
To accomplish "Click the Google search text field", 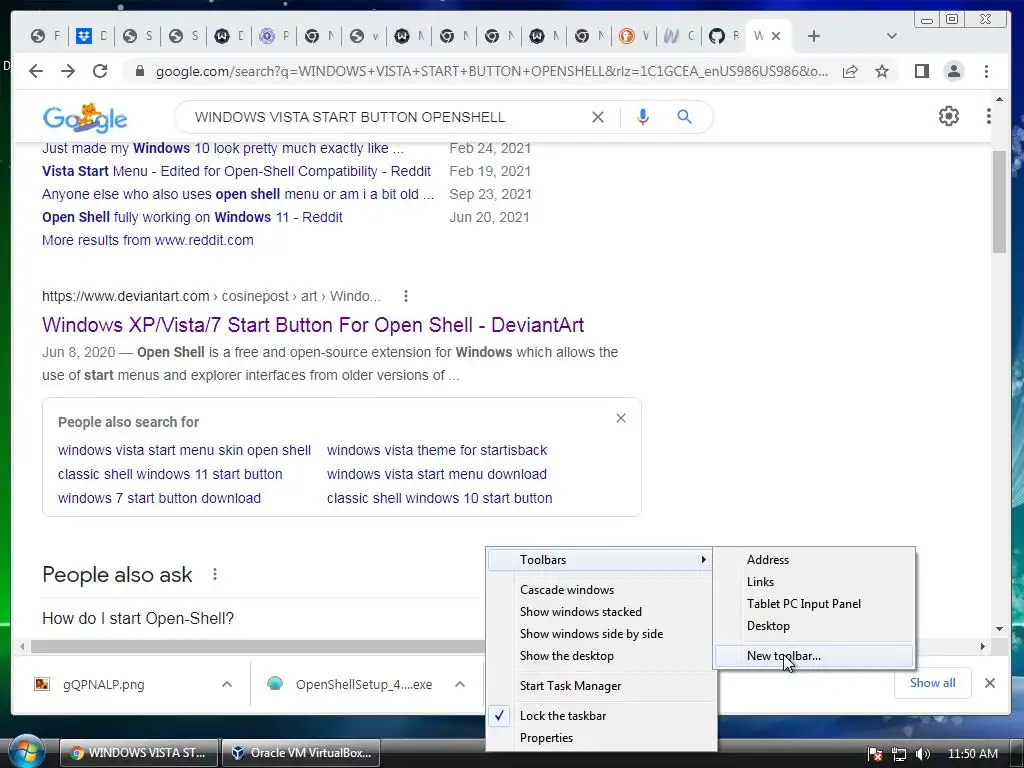I will (x=385, y=117).
